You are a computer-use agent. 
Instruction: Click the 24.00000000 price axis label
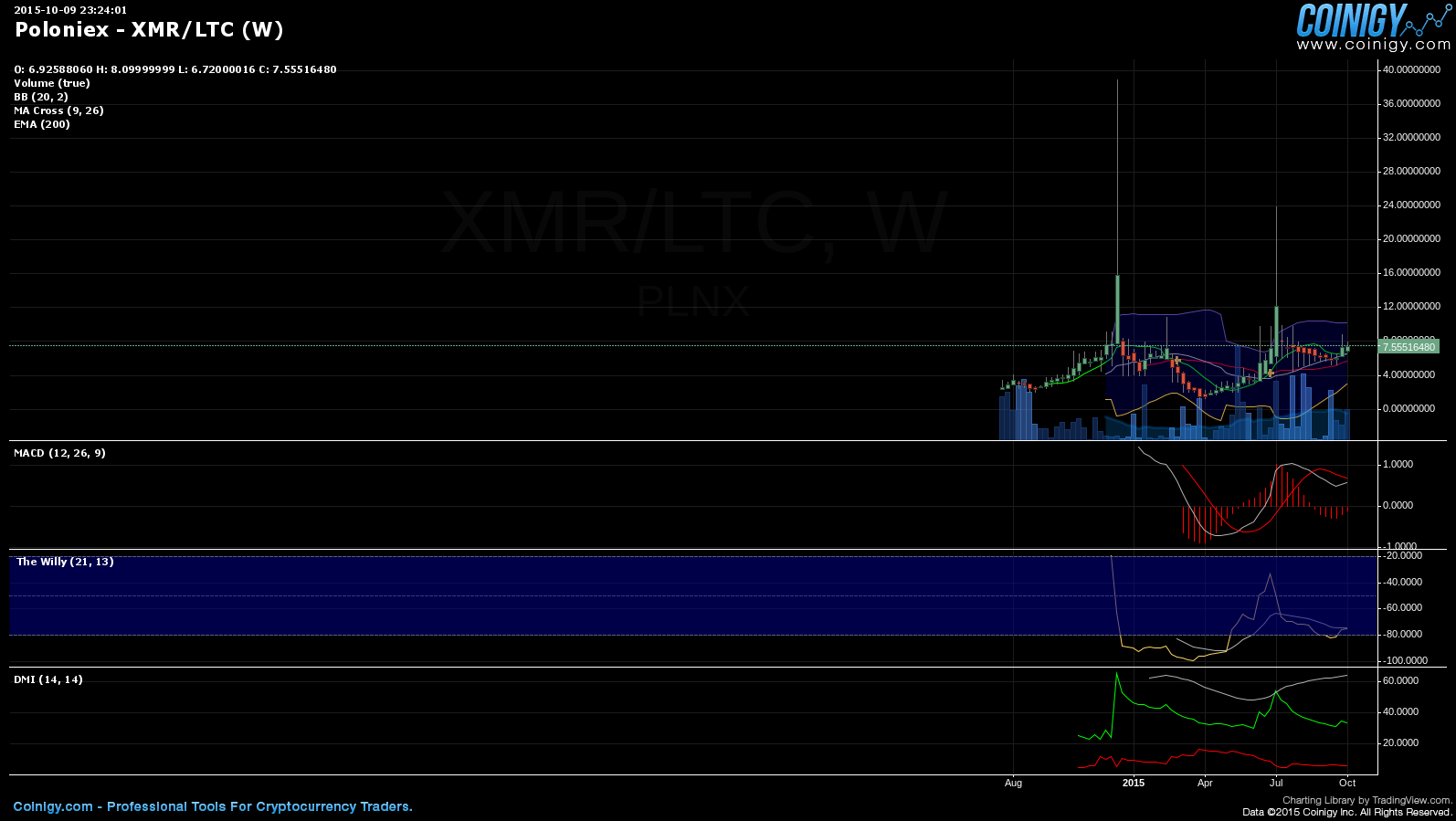(x=1411, y=205)
